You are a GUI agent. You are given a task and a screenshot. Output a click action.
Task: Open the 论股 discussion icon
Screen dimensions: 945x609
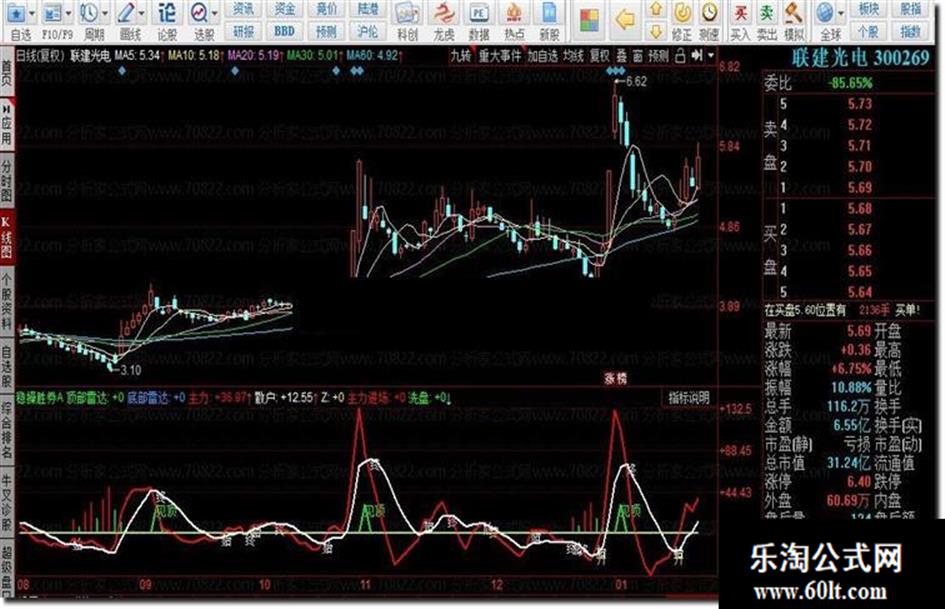coord(167,13)
